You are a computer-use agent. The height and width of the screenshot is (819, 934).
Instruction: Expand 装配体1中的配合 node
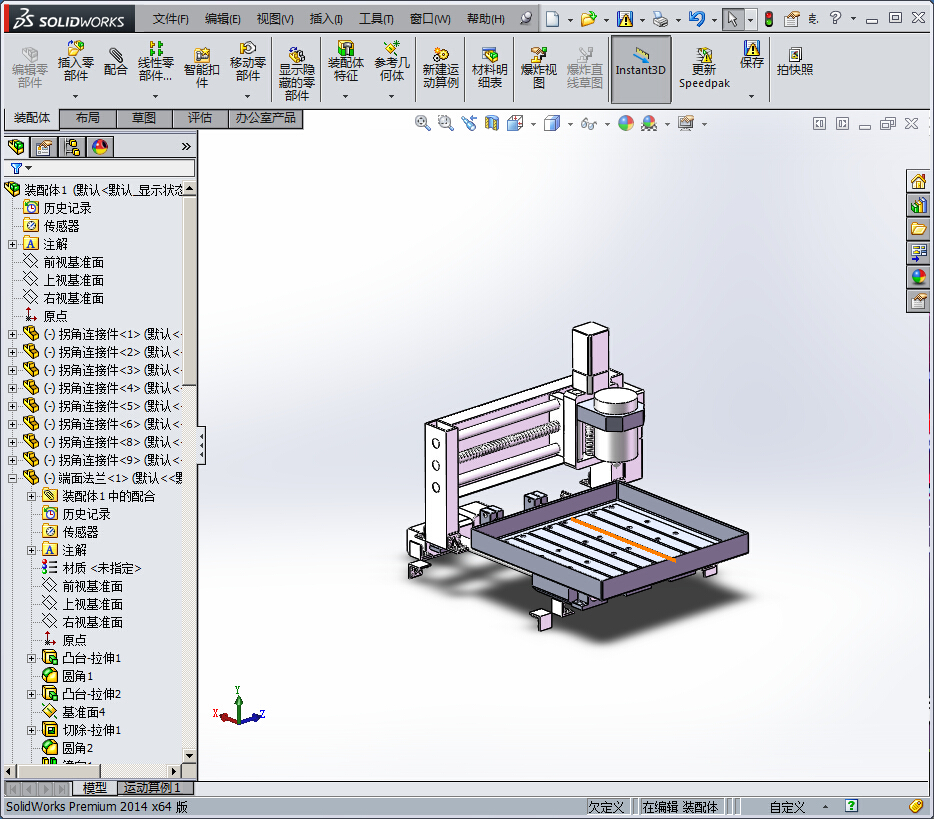(32, 496)
